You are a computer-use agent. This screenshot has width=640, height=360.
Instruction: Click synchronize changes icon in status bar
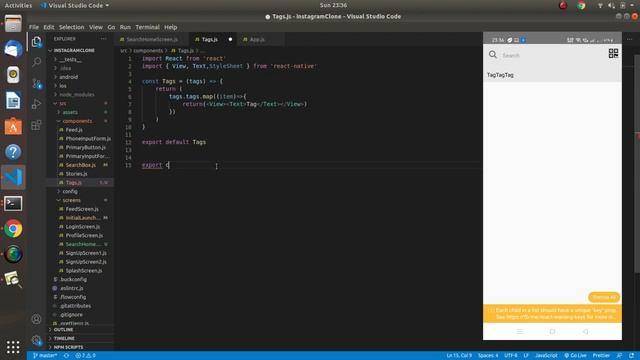point(66,356)
